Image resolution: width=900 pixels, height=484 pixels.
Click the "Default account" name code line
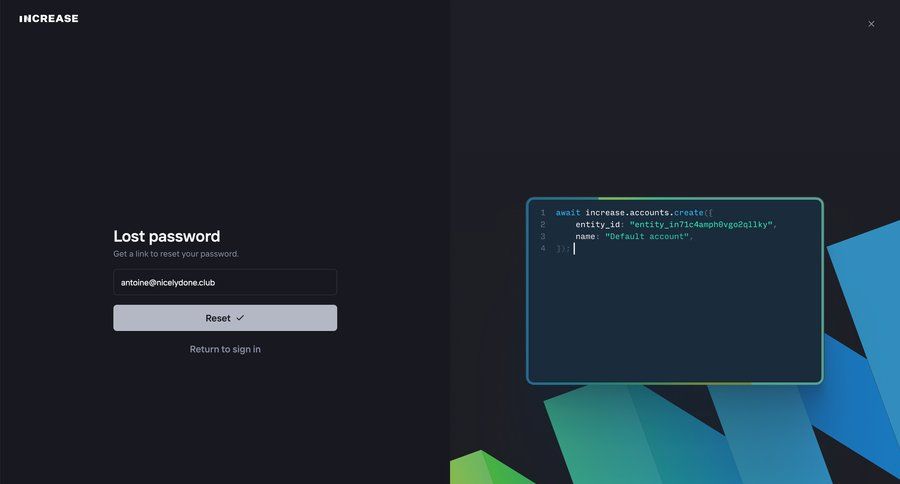(x=634, y=237)
